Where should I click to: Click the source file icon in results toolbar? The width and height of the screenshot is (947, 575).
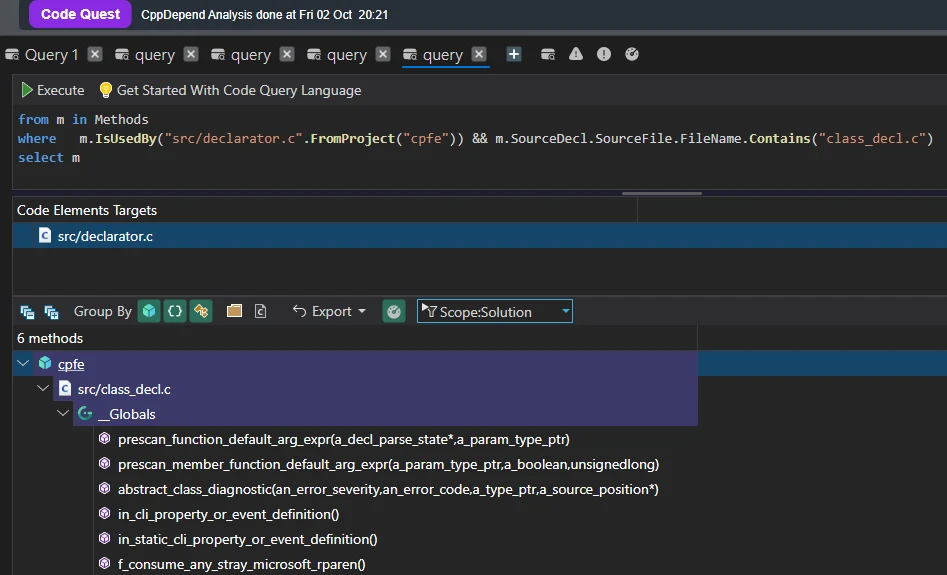260,311
